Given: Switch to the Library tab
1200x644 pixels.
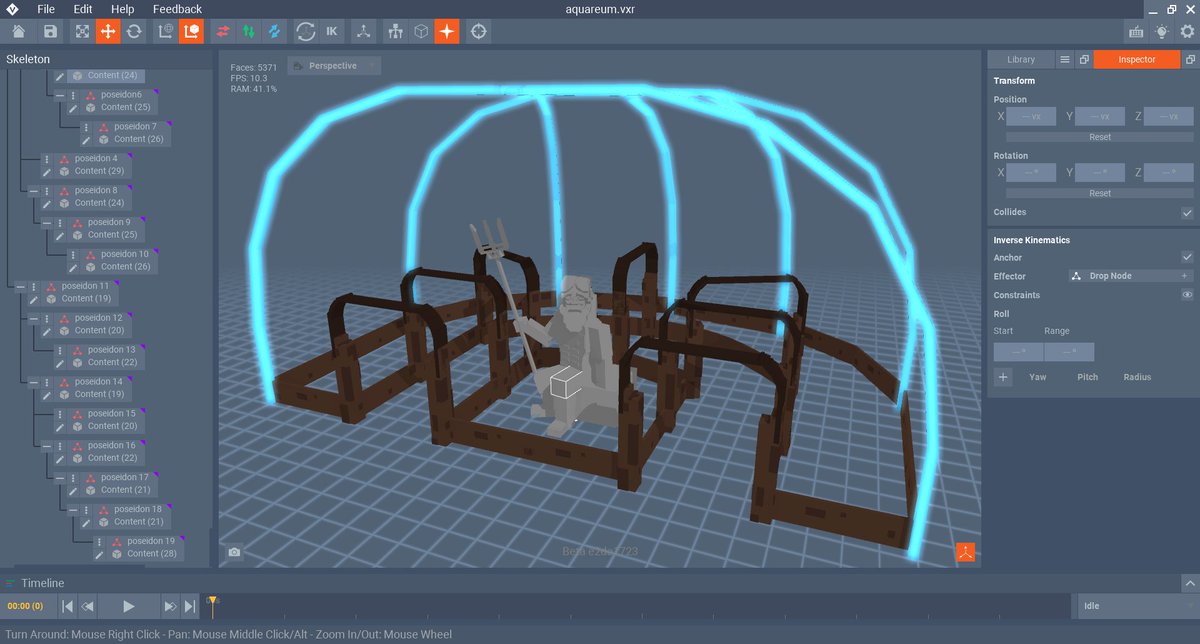Looking at the screenshot, I should click(x=1021, y=60).
